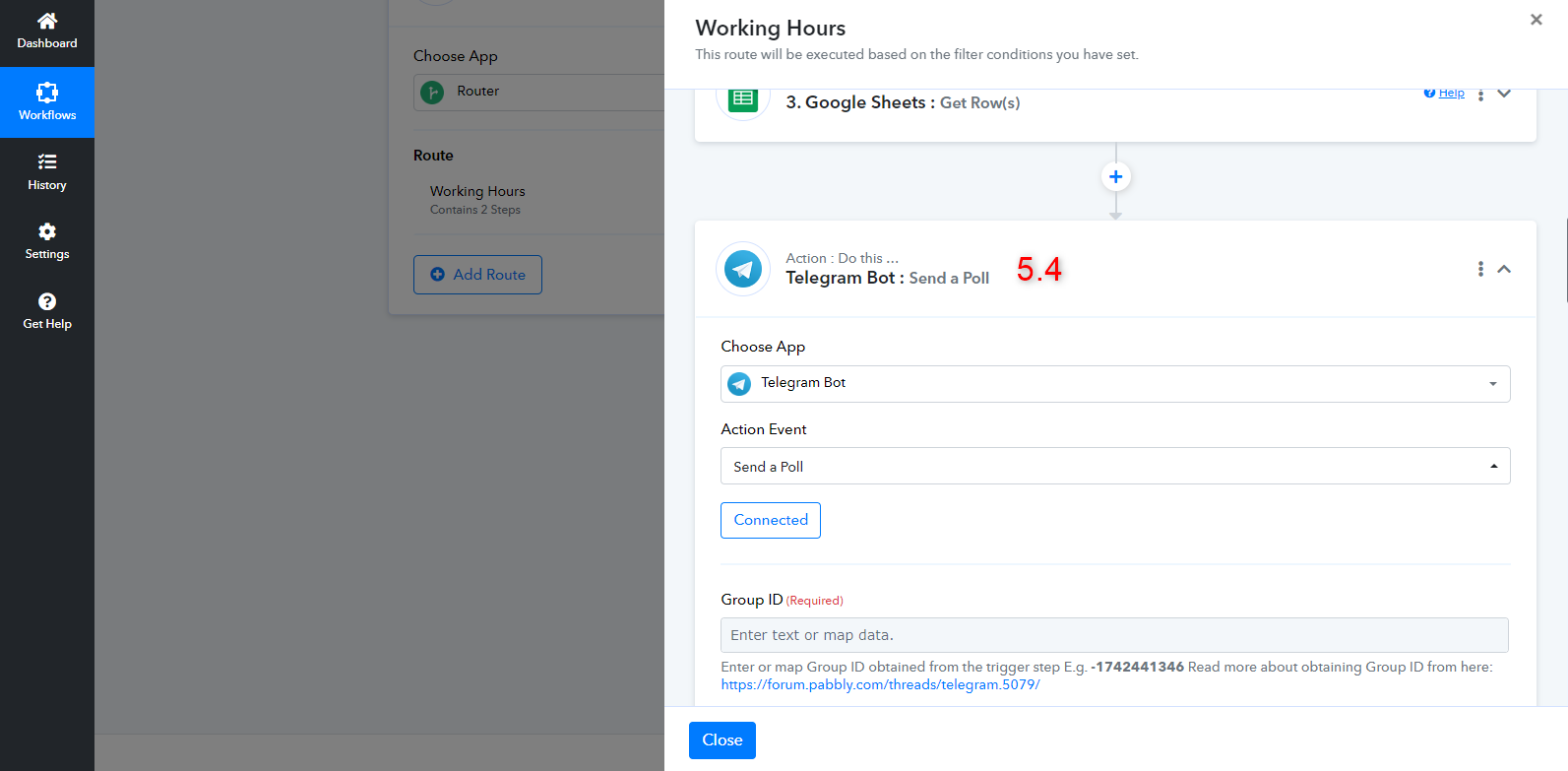Expand the Google Sheets step chevron
1568x771 pixels.
[x=1504, y=94]
